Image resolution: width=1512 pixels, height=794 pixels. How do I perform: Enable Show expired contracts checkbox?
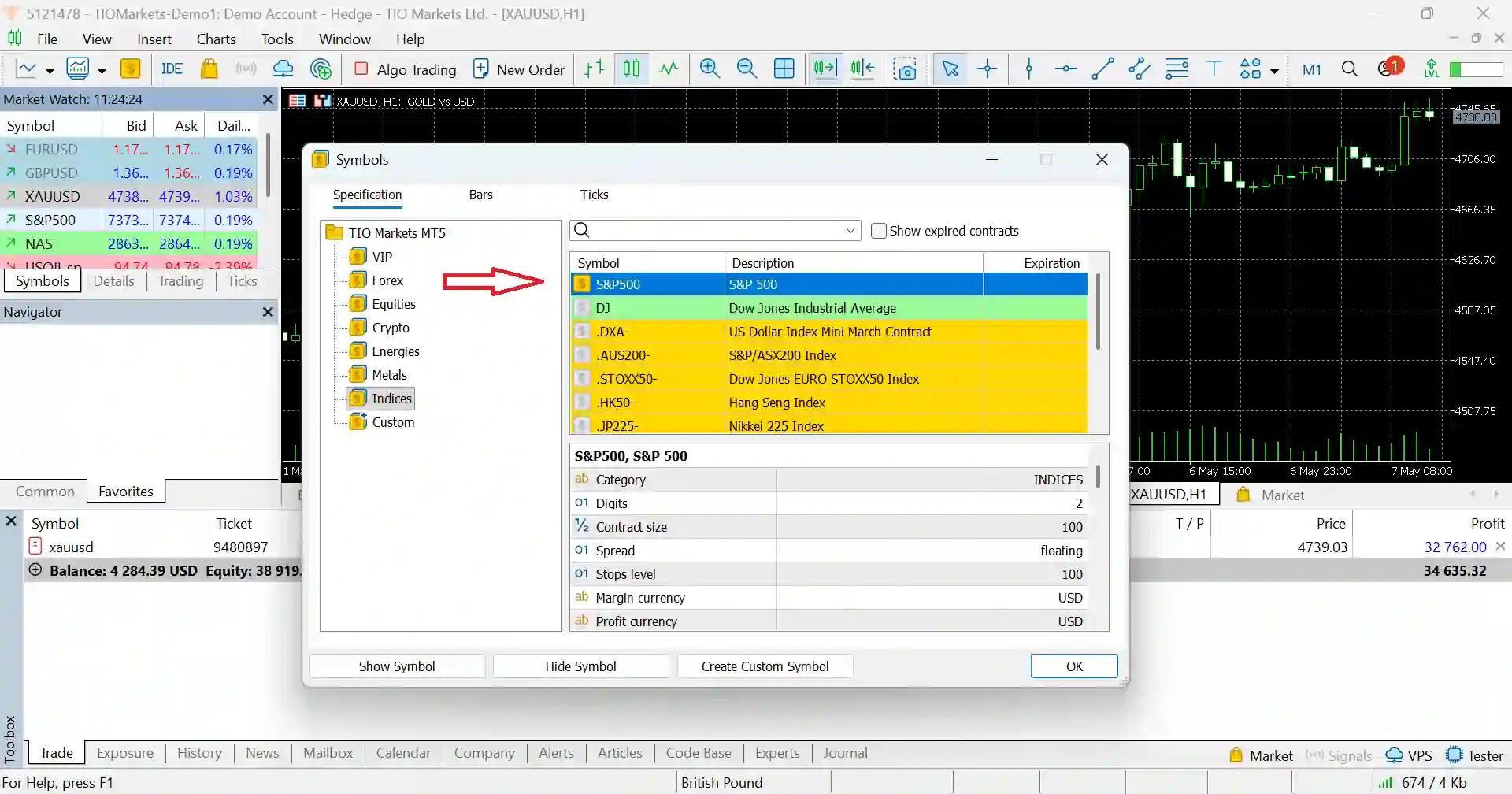879,231
